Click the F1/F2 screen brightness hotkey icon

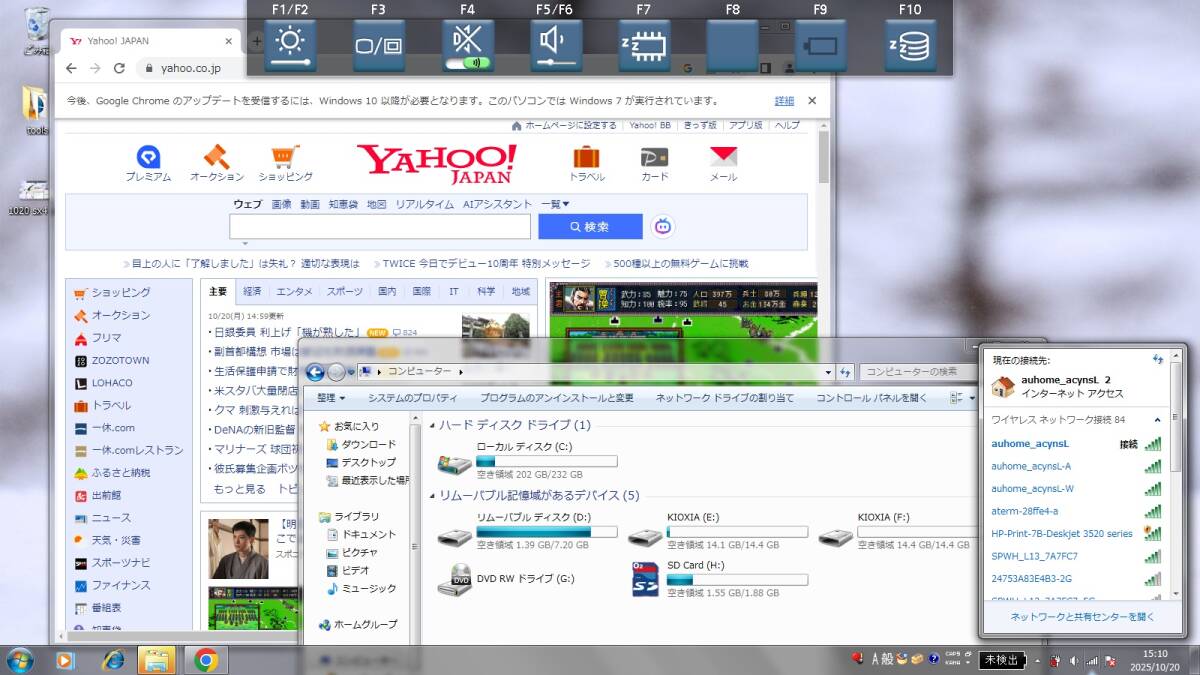(290, 46)
